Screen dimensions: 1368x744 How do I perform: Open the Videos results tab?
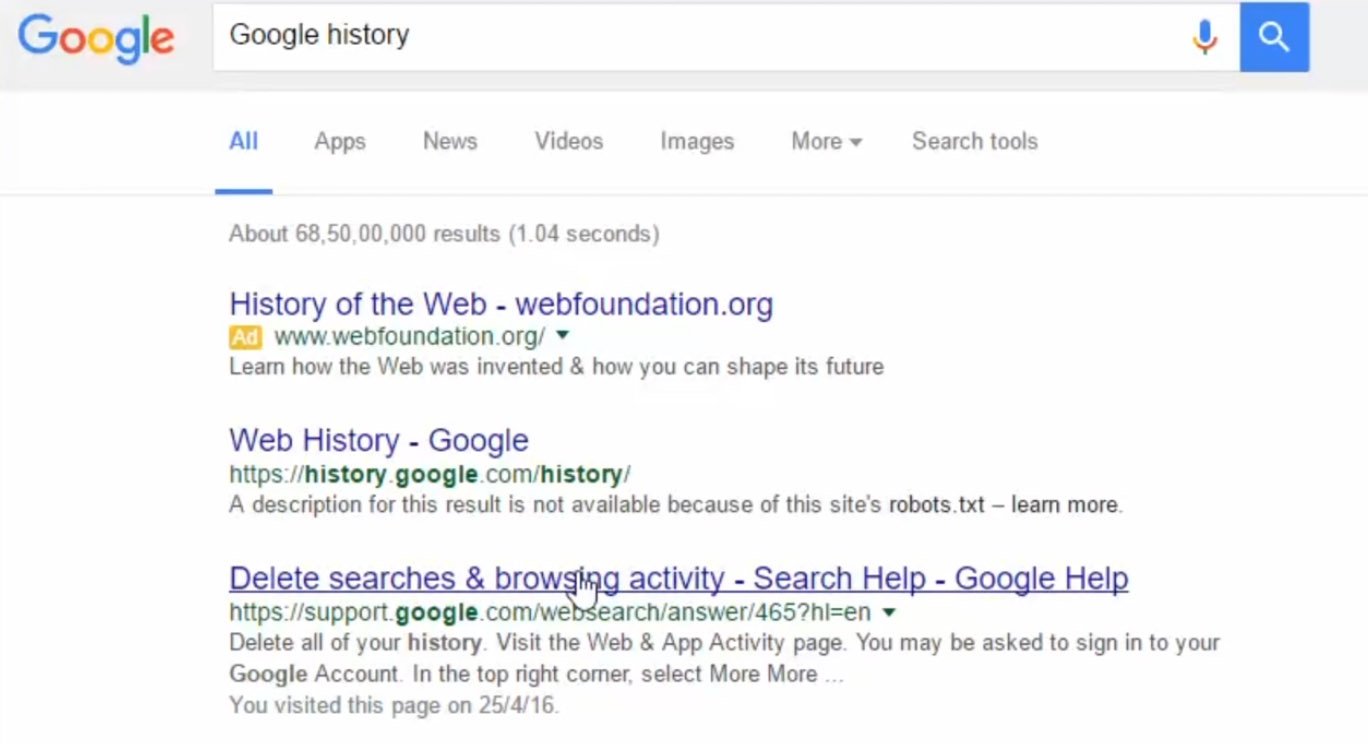tap(569, 142)
